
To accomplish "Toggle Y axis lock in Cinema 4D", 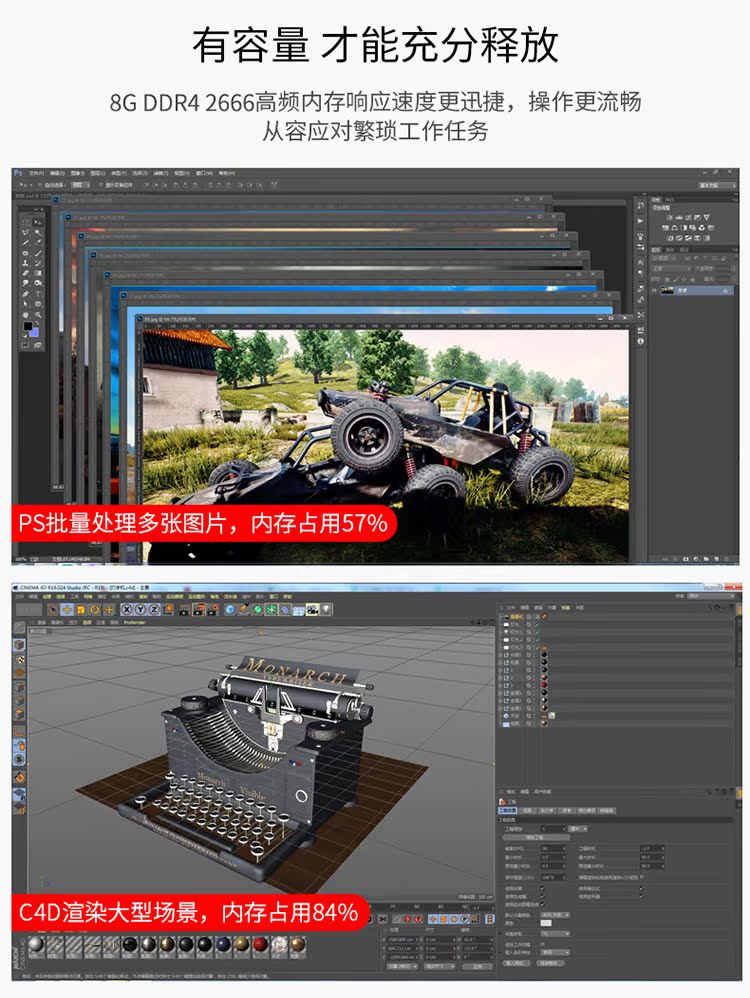I will (x=141, y=610).
